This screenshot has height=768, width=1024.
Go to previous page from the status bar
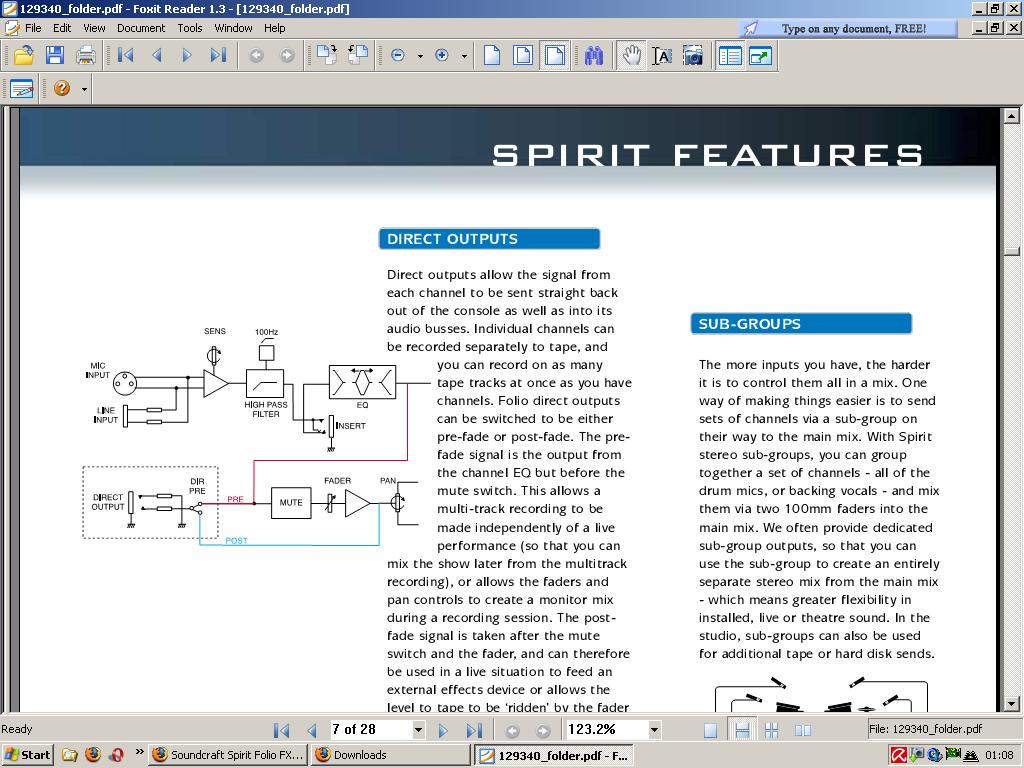[x=312, y=730]
